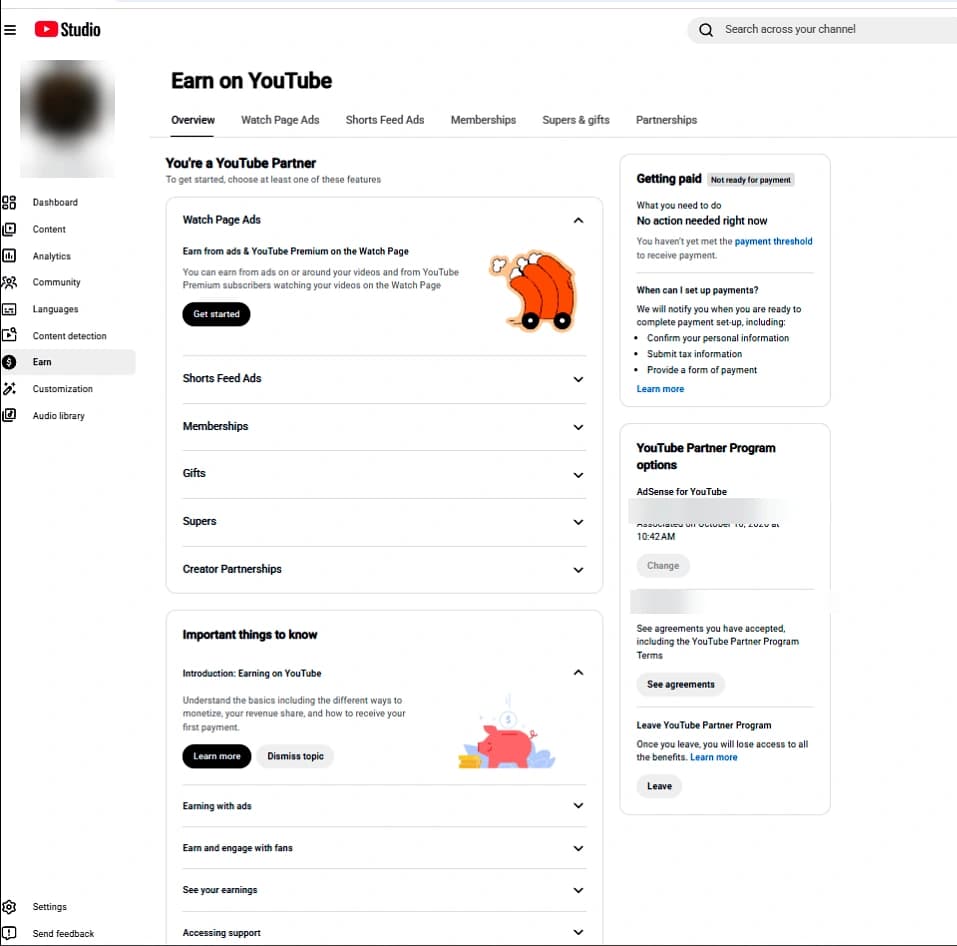The image size is (957, 946).
Task: Switch to the Overview tab
Action: (193, 120)
